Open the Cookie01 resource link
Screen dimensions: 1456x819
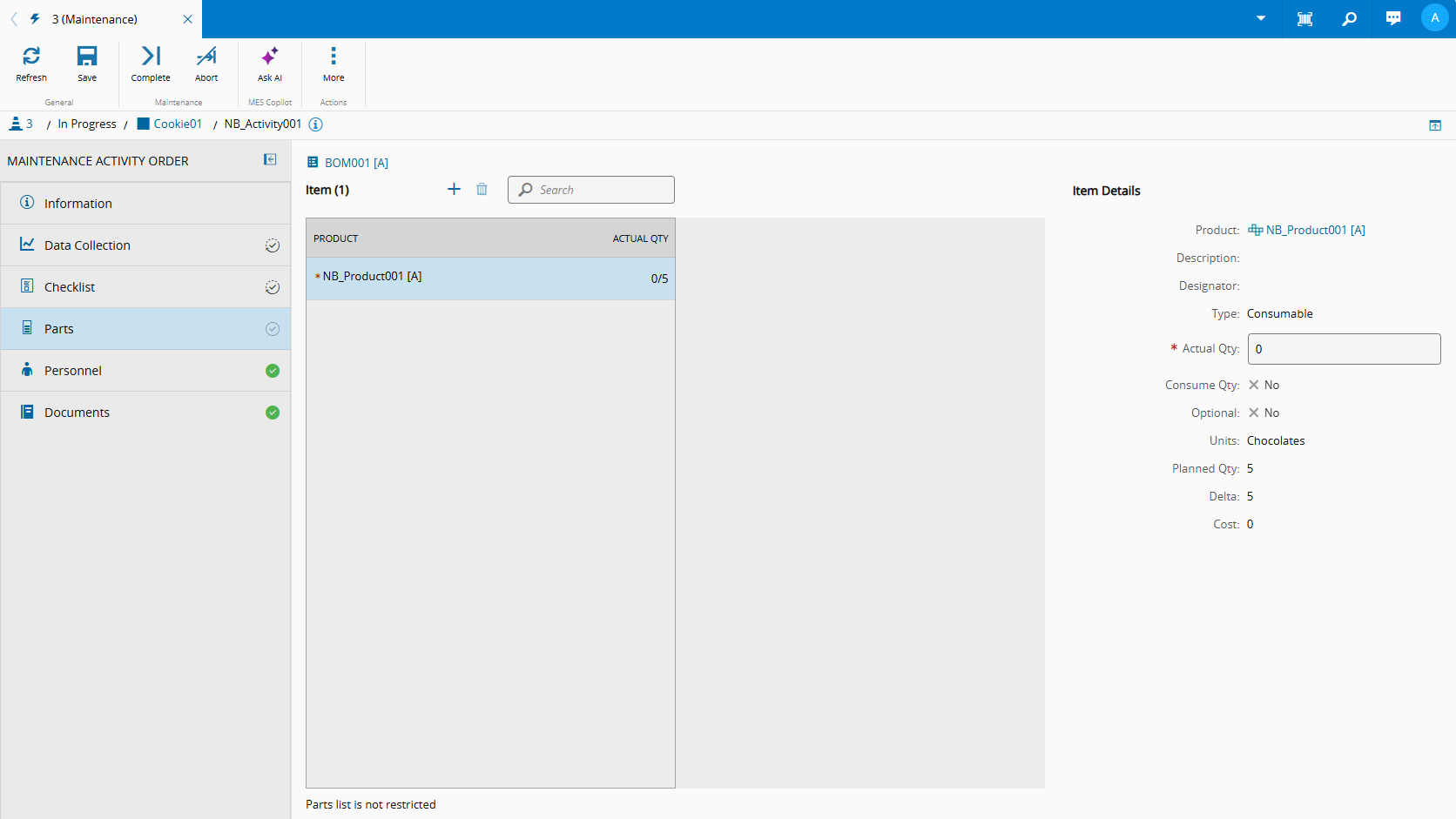click(177, 124)
